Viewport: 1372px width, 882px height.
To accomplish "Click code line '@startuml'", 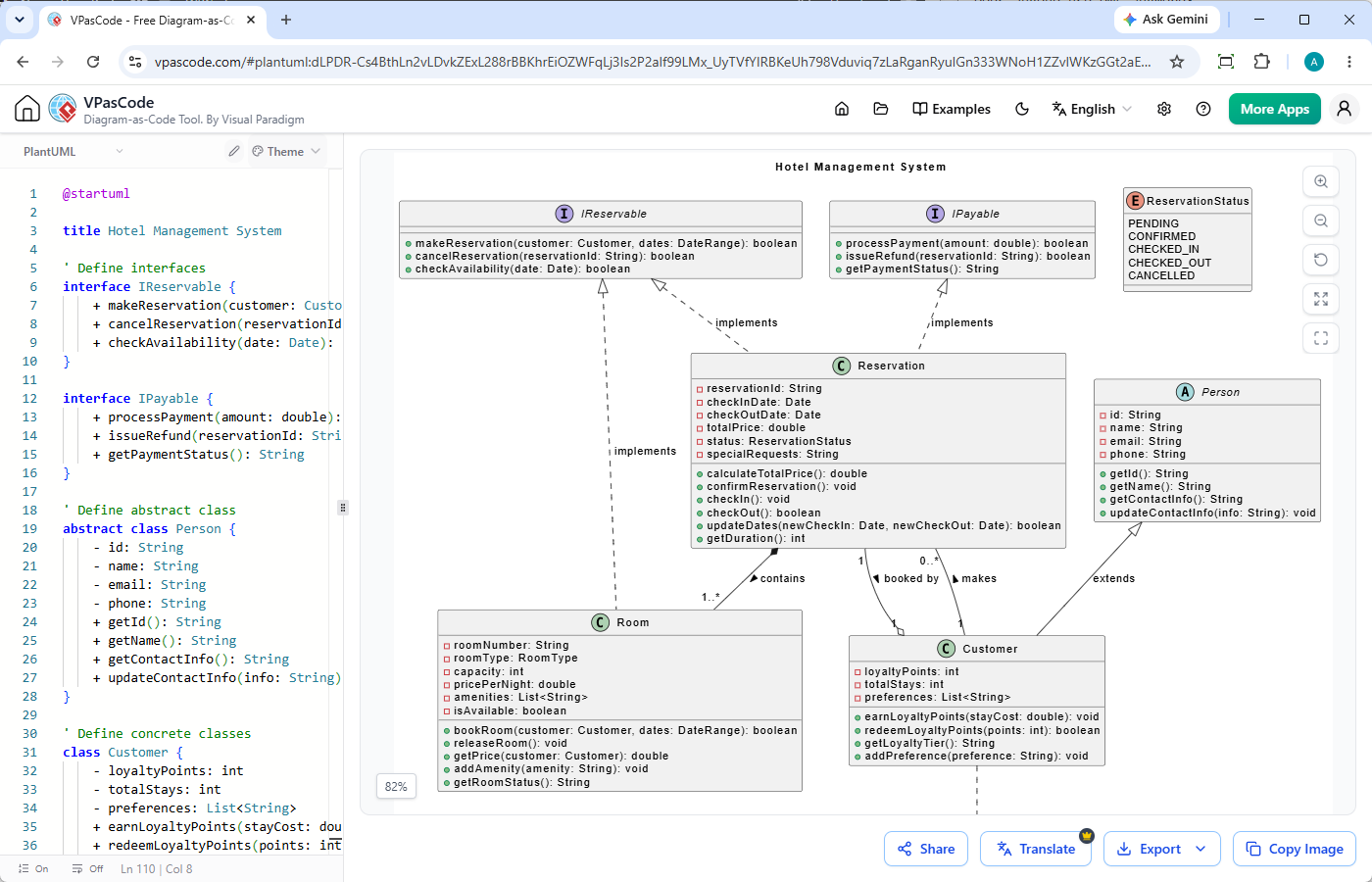I will [x=96, y=193].
